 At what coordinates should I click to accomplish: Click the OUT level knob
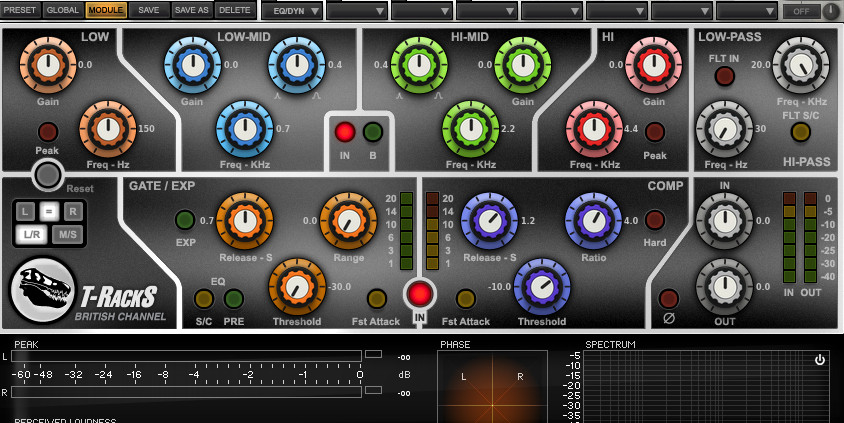pos(725,287)
